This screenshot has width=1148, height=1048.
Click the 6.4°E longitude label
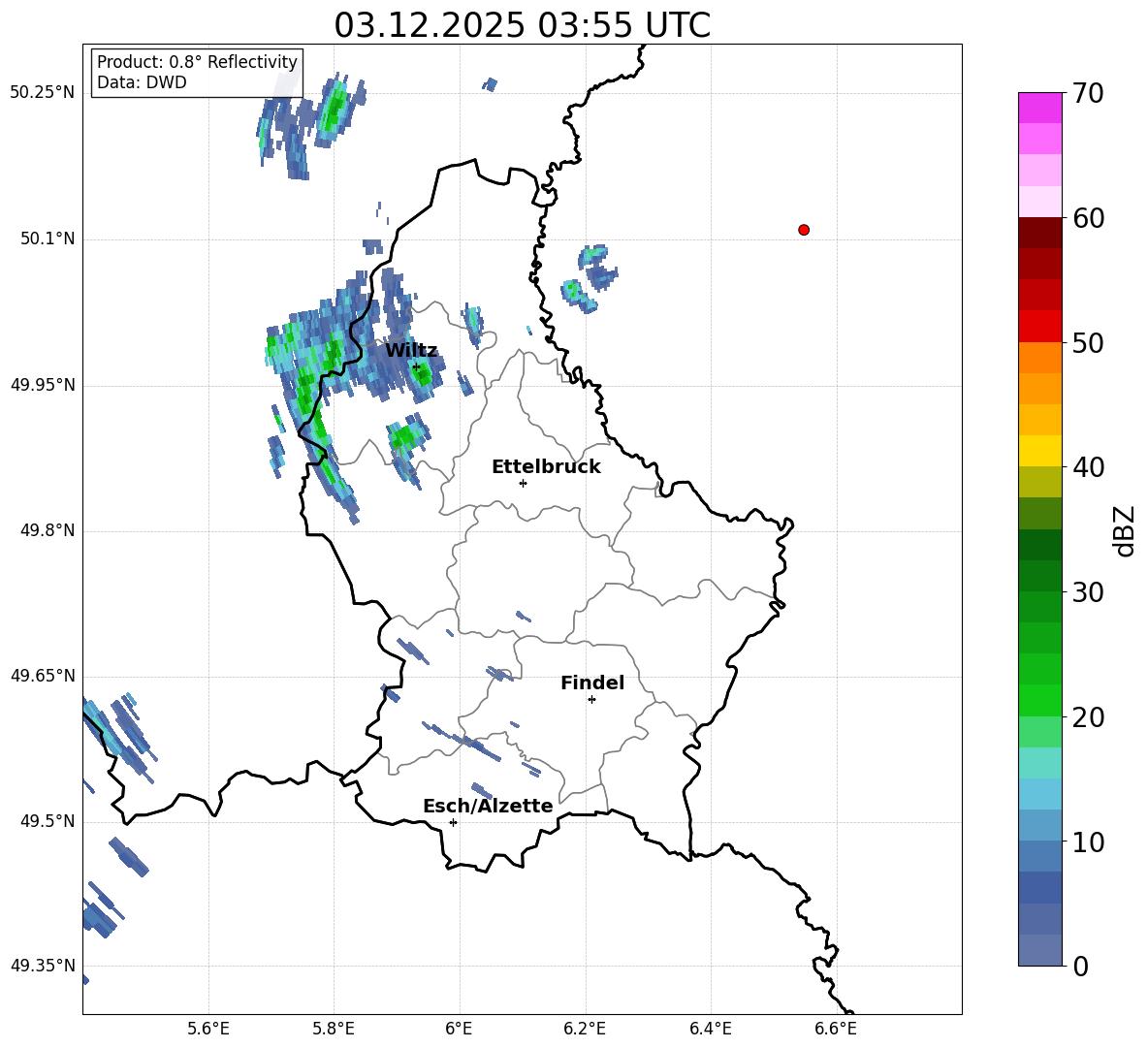710,1029
